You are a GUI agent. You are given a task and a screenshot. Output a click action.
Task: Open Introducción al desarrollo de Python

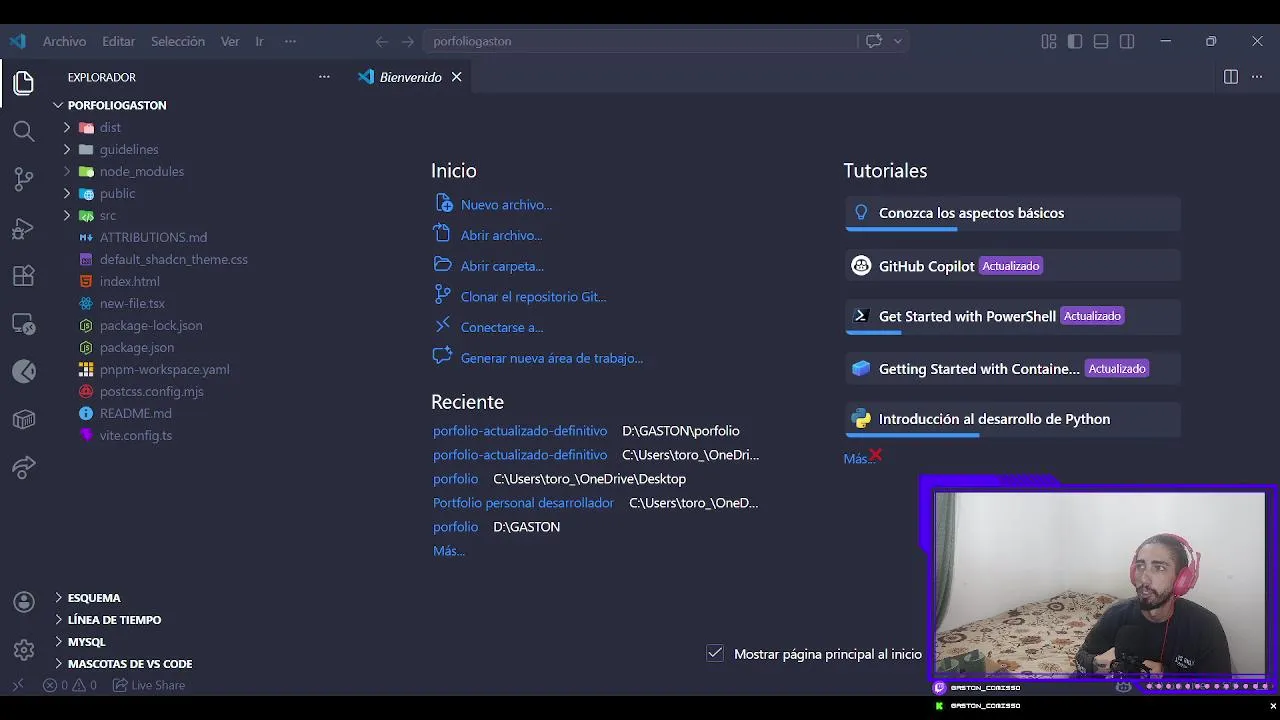coord(1013,419)
